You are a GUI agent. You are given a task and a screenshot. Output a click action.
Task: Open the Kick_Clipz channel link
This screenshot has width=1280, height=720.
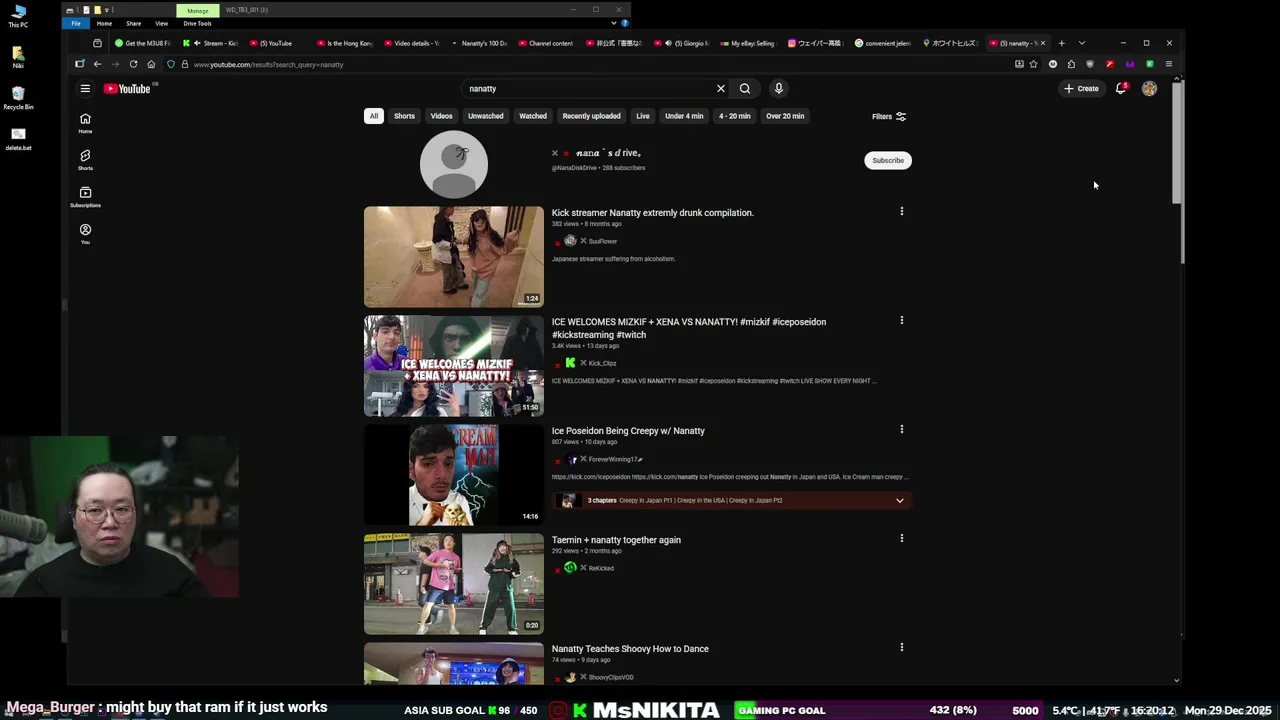602,363
